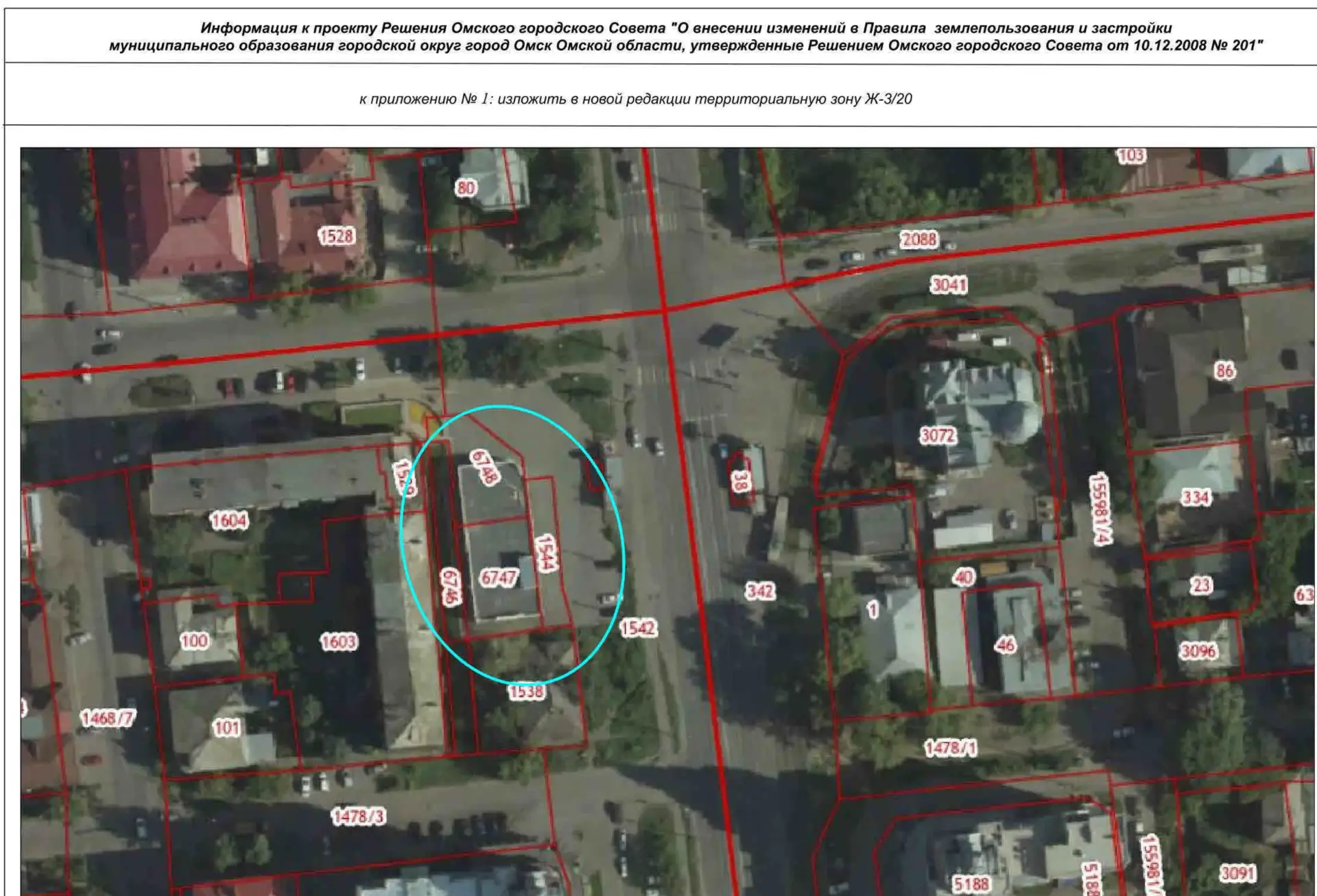
Task: Click parcel label 342 on the street
Action: pos(760,591)
